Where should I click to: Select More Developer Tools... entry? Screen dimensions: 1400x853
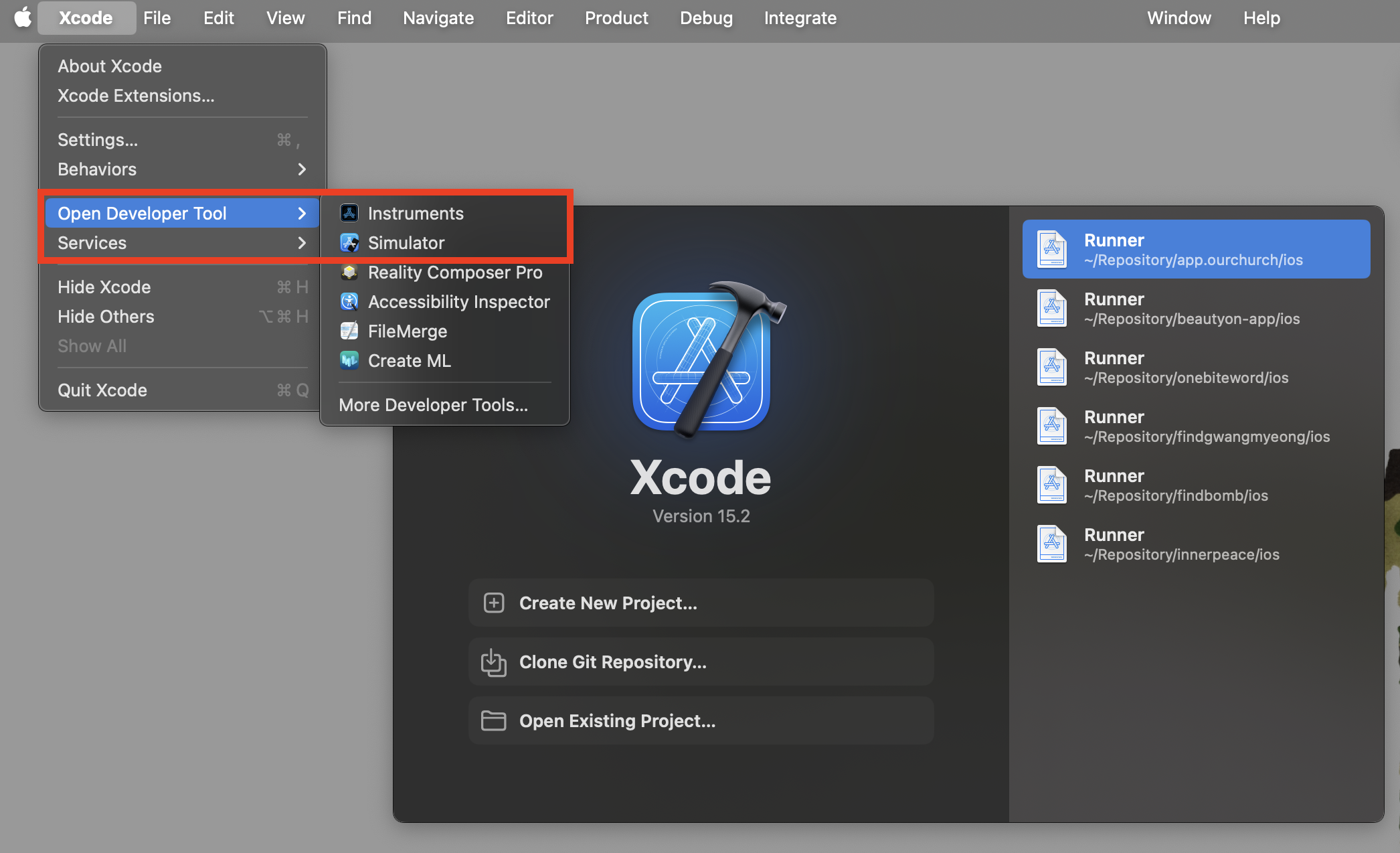click(x=433, y=405)
